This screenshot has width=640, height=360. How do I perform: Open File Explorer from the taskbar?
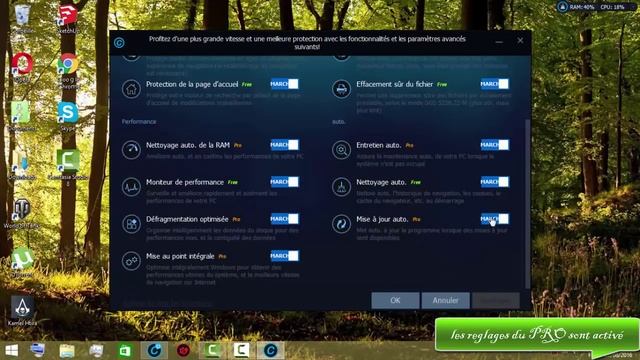pyautogui.click(x=67, y=351)
